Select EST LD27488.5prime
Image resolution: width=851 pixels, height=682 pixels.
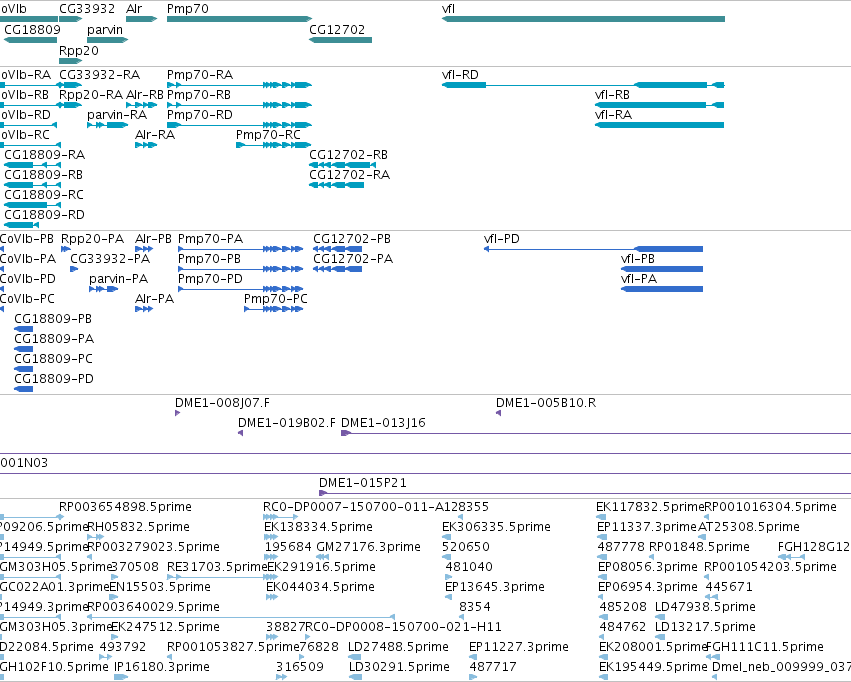click(x=398, y=647)
